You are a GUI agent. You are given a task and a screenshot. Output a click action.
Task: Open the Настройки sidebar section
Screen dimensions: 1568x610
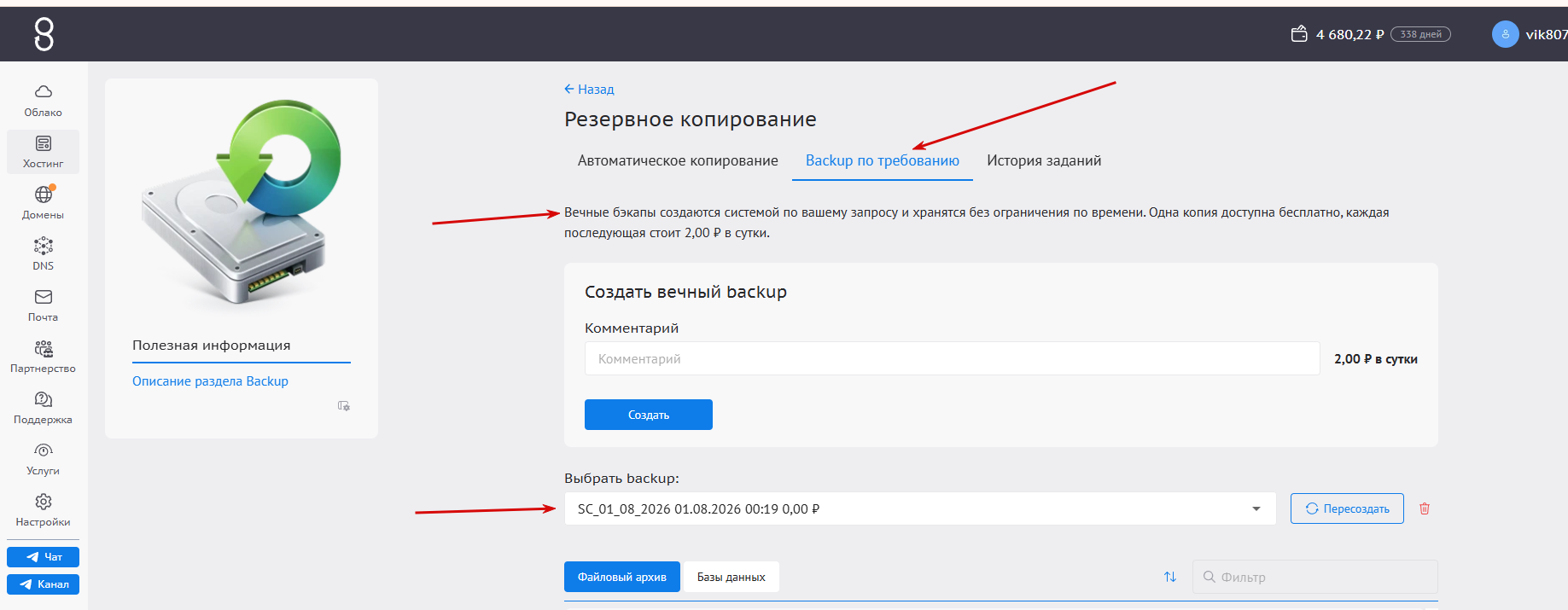tap(44, 510)
